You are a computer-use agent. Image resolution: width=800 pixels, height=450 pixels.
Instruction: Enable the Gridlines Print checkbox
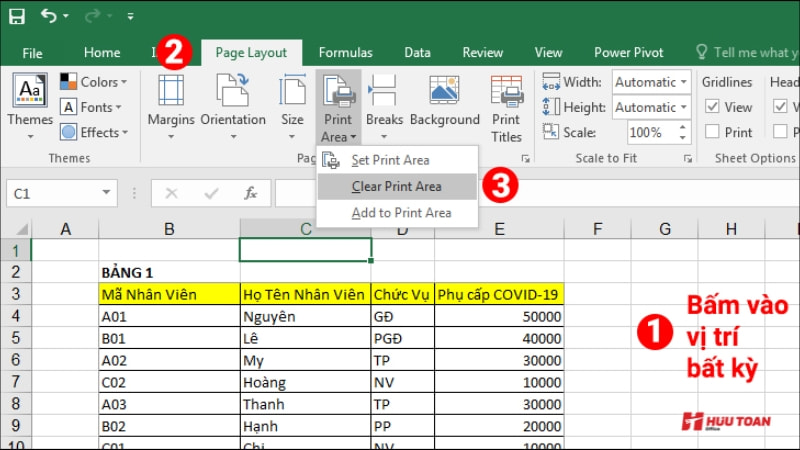(x=713, y=132)
